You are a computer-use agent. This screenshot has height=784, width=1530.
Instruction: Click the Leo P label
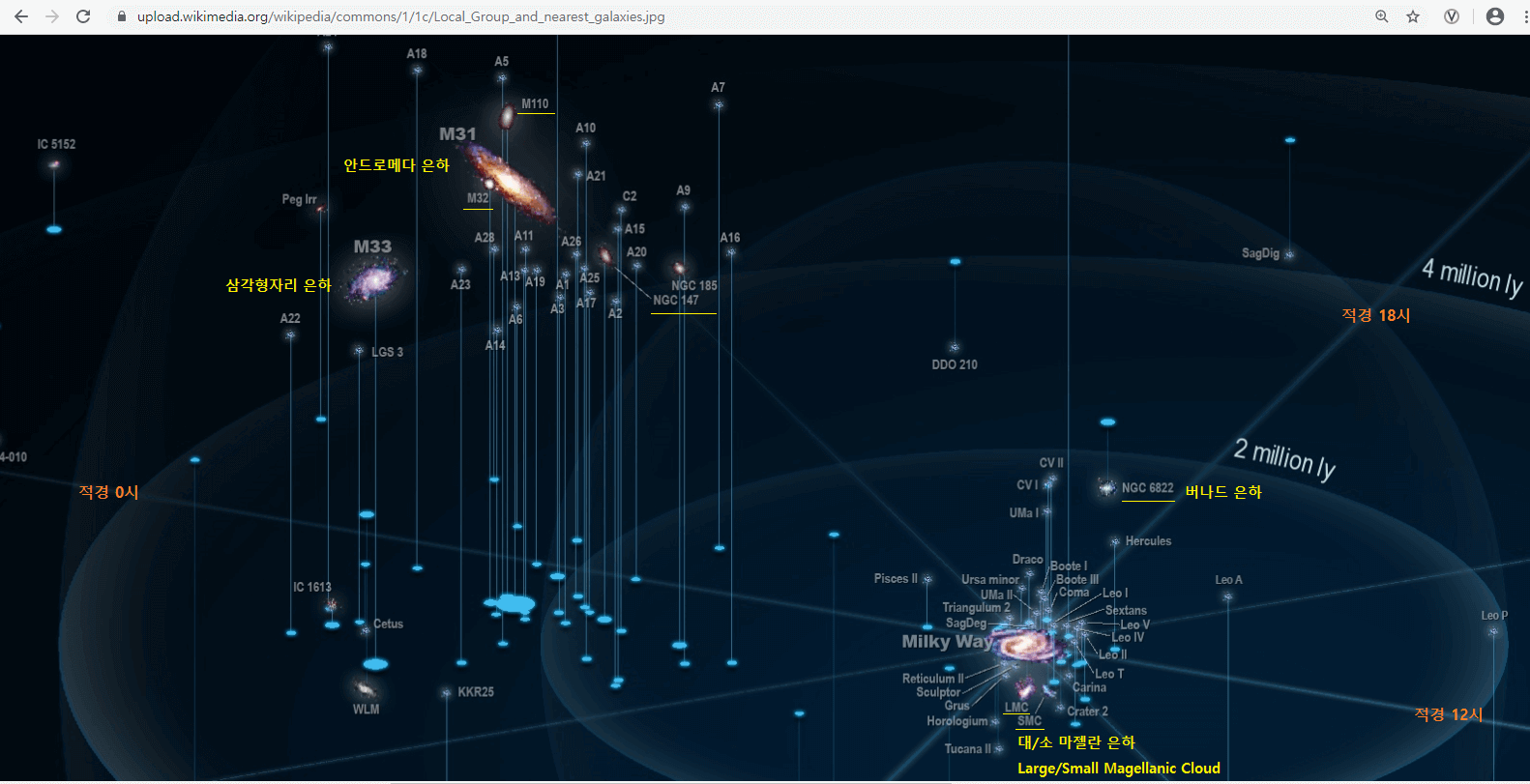[1494, 616]
